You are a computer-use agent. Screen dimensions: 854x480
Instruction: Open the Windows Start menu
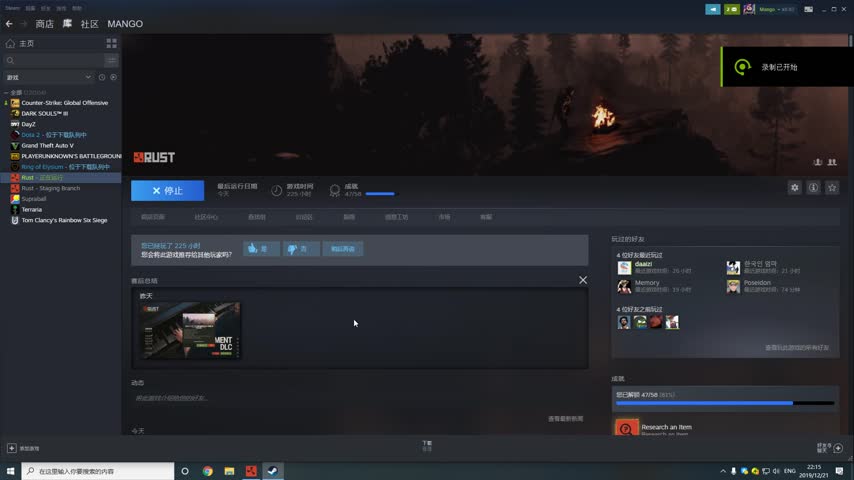tap(10, 471)
